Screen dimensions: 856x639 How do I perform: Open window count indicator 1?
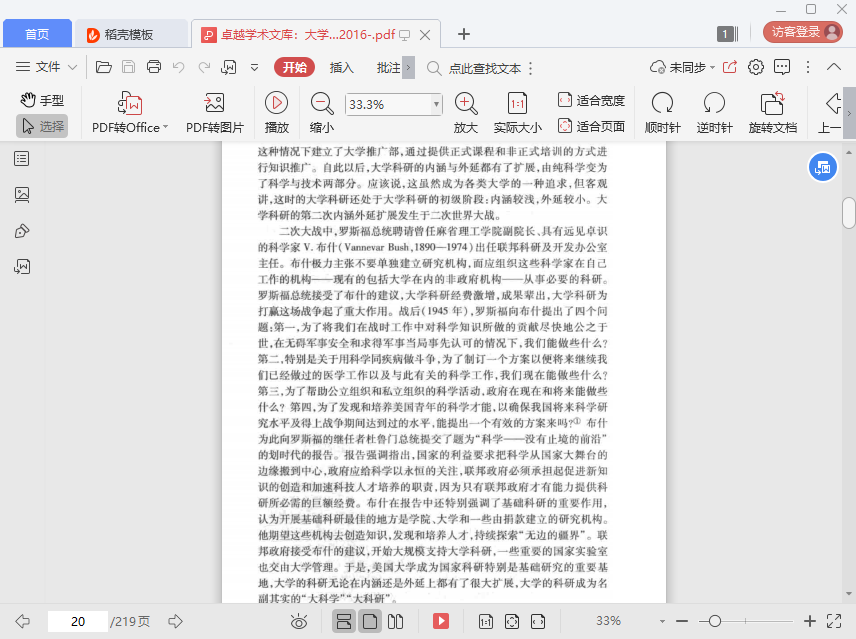click(x=727, y=34)
